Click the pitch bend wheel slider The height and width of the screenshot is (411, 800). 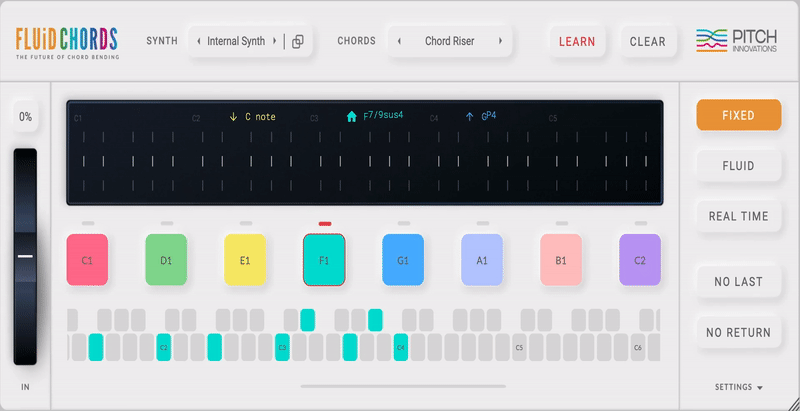[25, 256]
